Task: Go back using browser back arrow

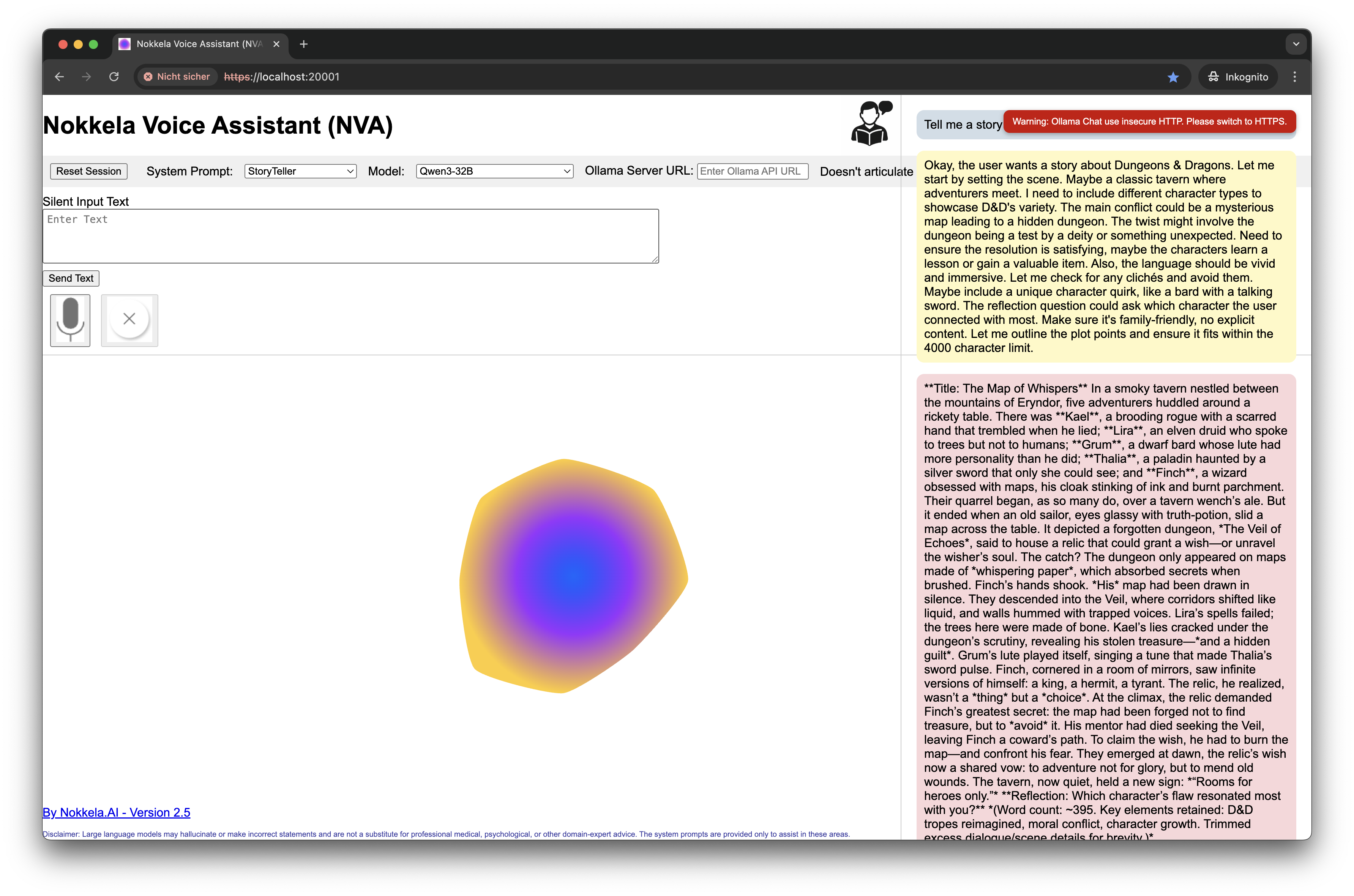Action: (x=59, y=77)
